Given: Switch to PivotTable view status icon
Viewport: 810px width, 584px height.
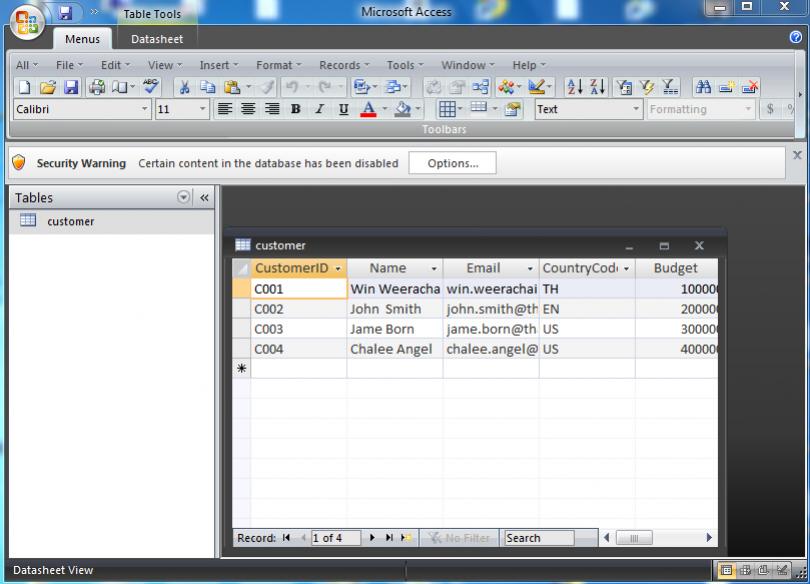Looking at the screenshot, I should coord(745,570).
